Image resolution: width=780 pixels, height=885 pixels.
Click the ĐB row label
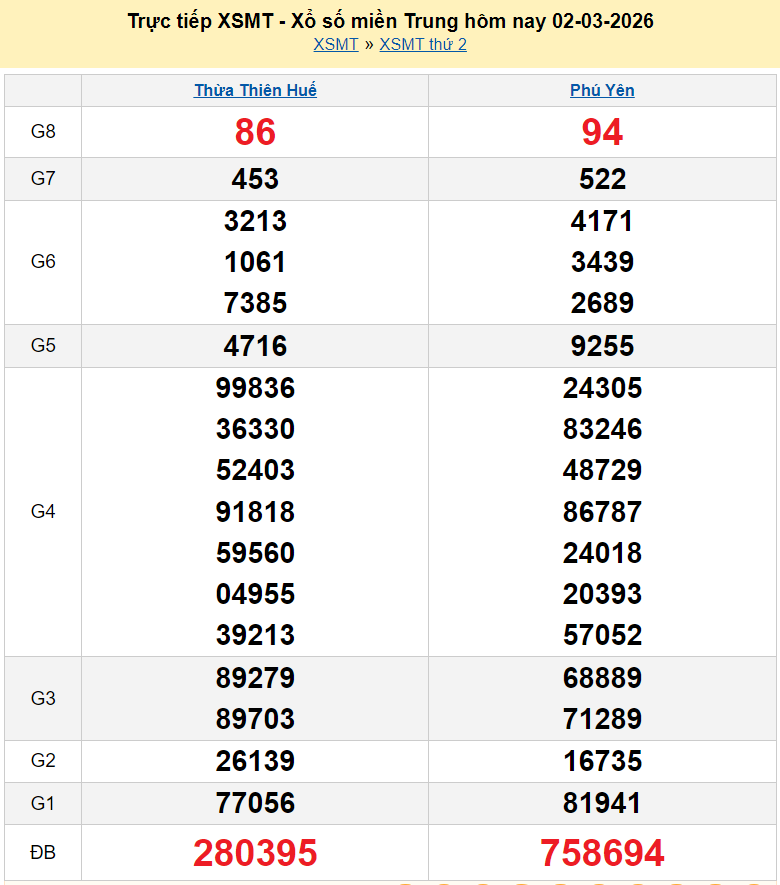point(43,853)
